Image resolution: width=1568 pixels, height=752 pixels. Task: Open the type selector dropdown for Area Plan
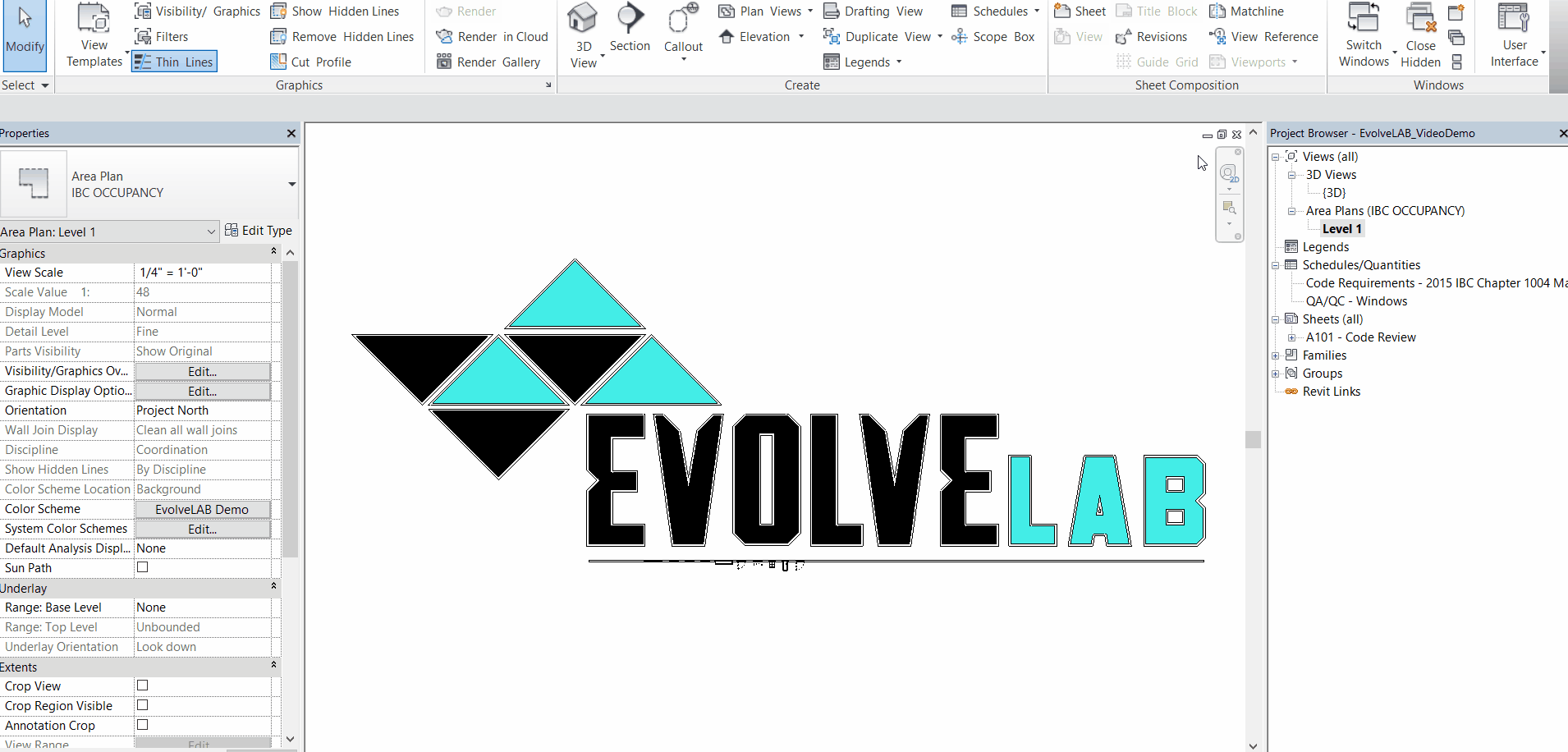291,184
